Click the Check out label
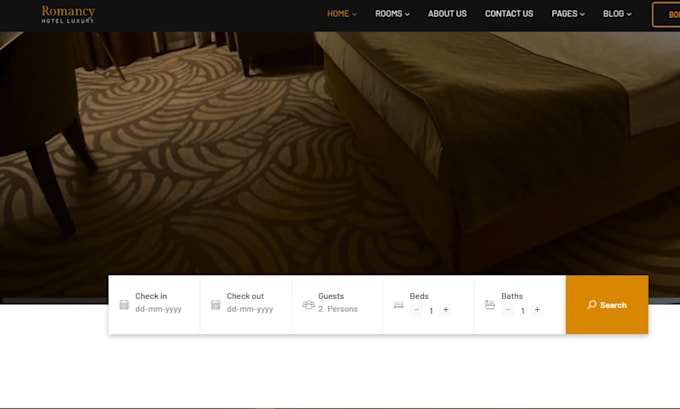 (x=245, y=296)
